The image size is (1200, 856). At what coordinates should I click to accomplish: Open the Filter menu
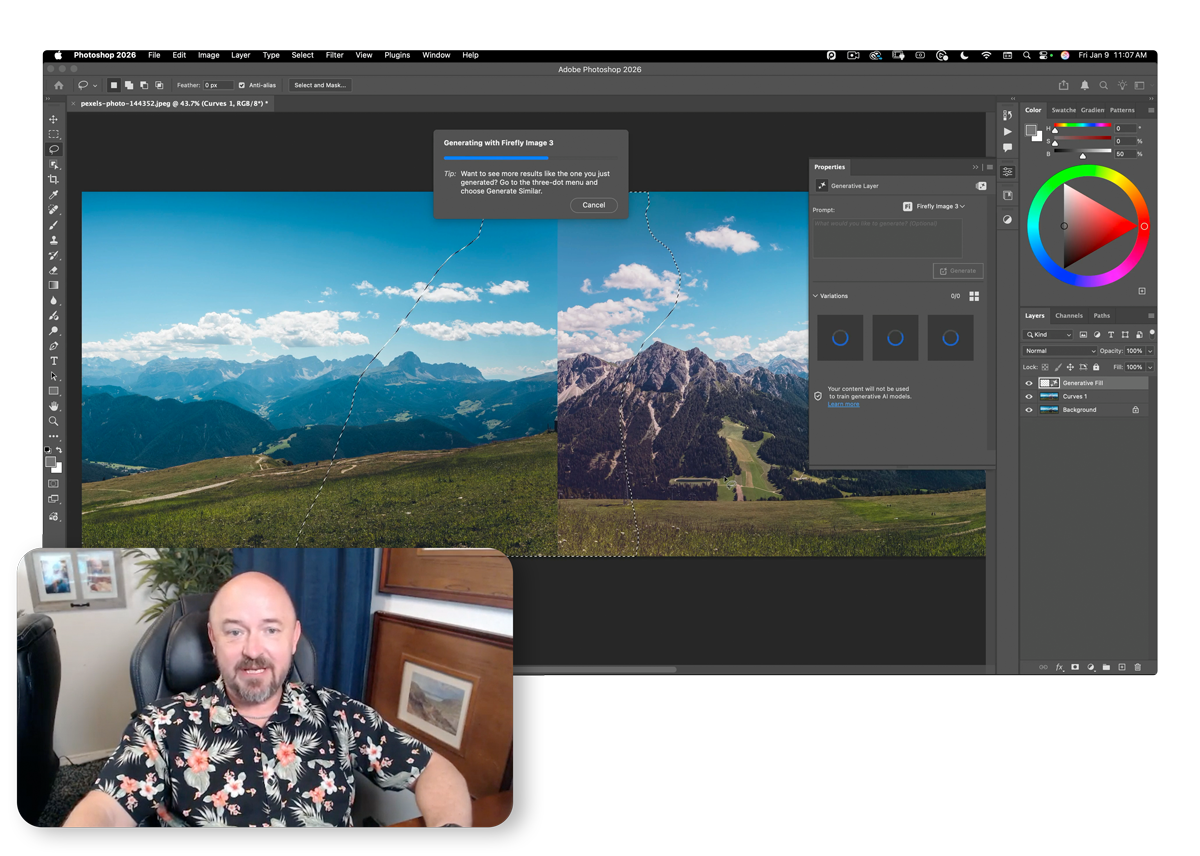[334, 55]
